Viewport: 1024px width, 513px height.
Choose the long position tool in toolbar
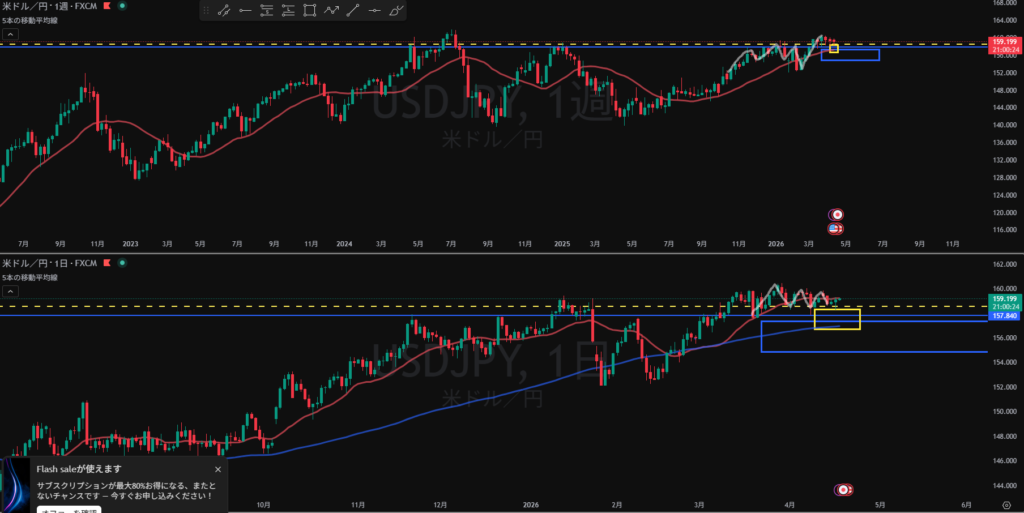click(x=268, y=11)
